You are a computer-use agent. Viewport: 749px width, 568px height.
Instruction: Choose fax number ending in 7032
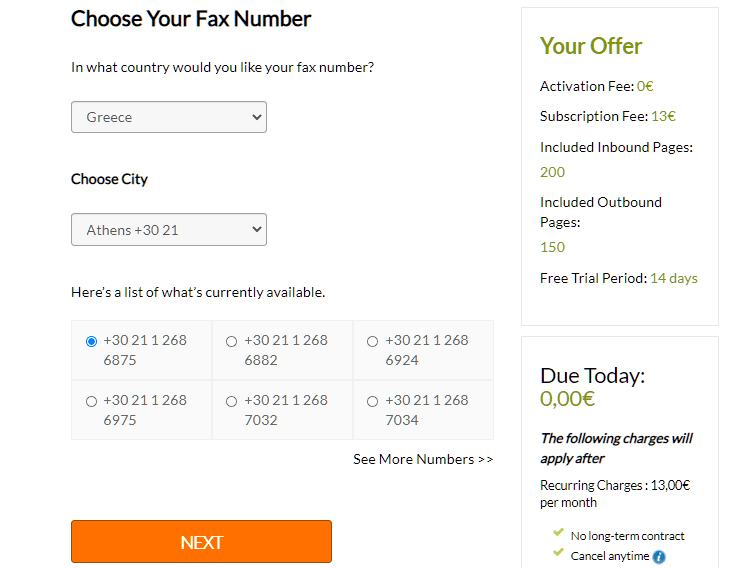point(232,401)
